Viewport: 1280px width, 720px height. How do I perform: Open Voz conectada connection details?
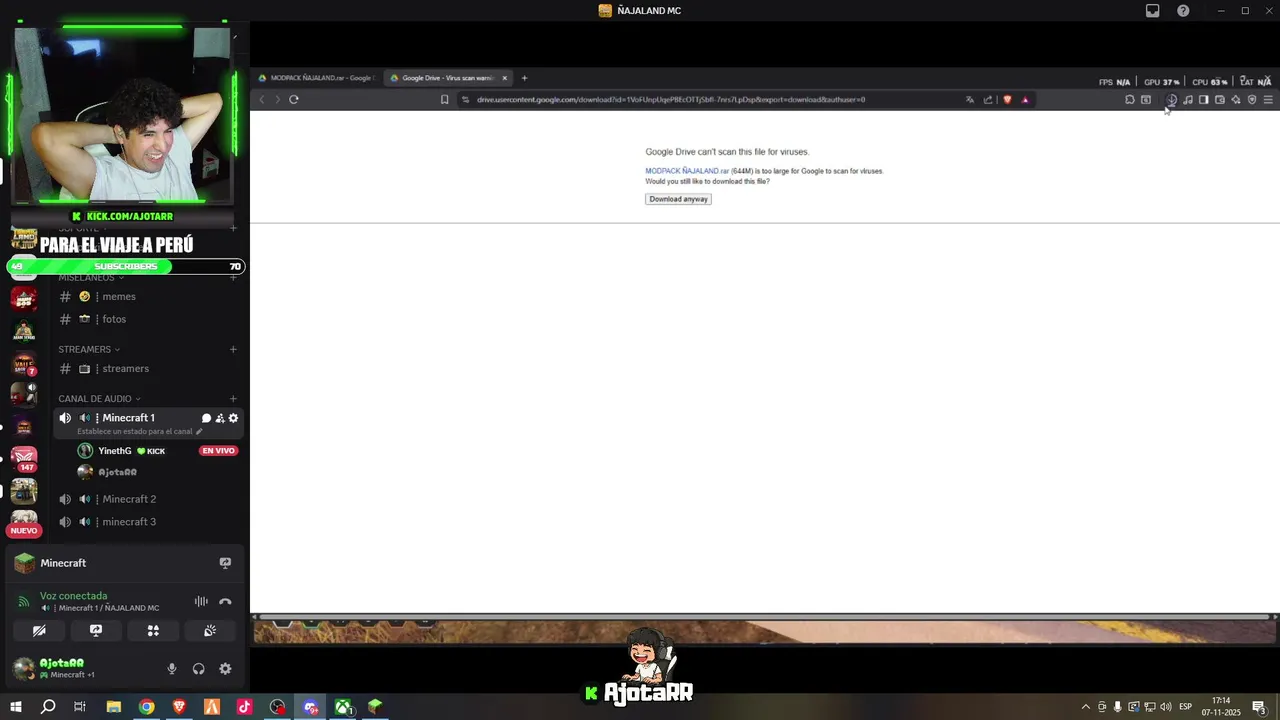click(73, 596)
